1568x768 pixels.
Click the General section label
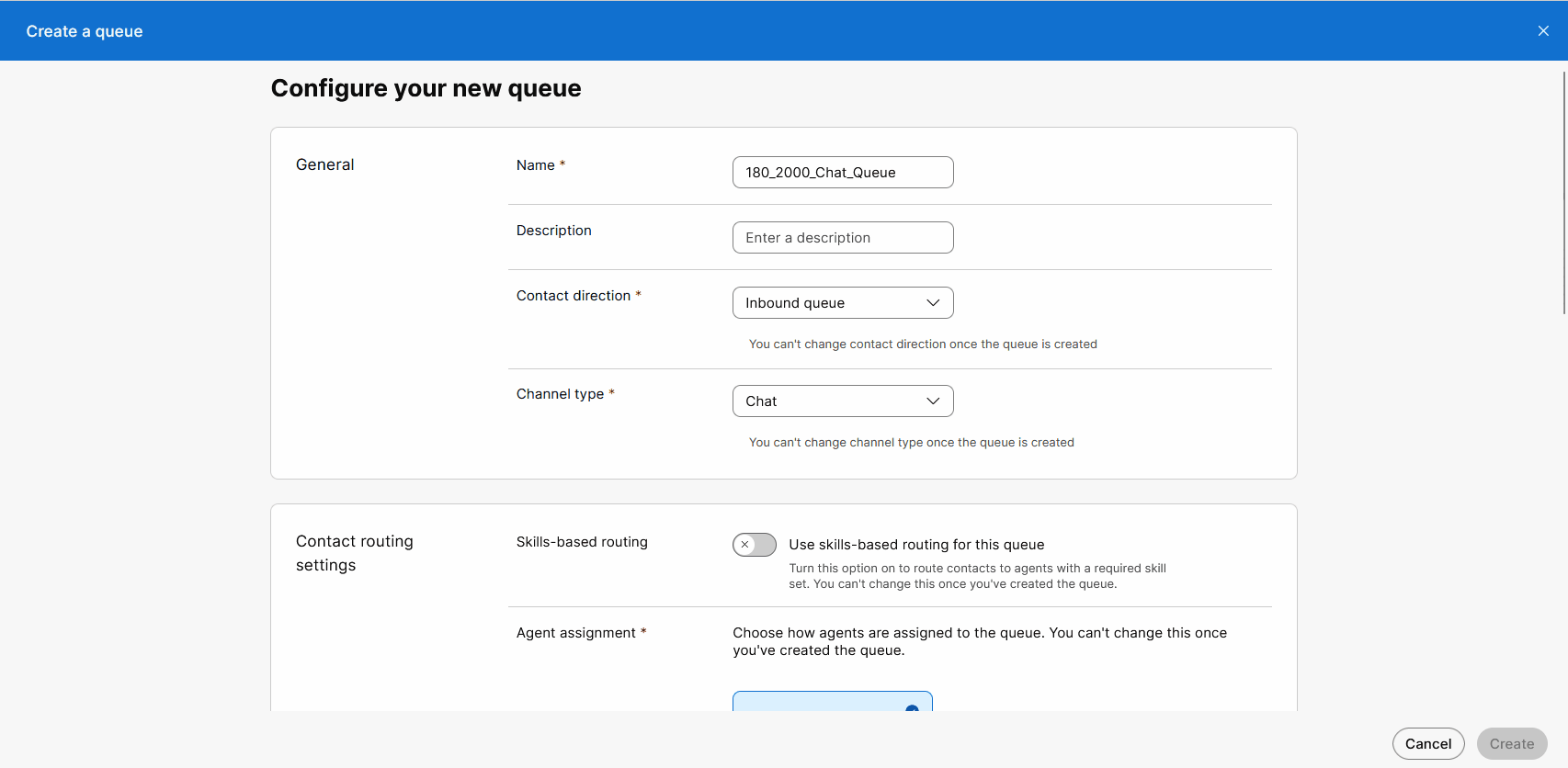pyautogui.click(x=324, y=164)
